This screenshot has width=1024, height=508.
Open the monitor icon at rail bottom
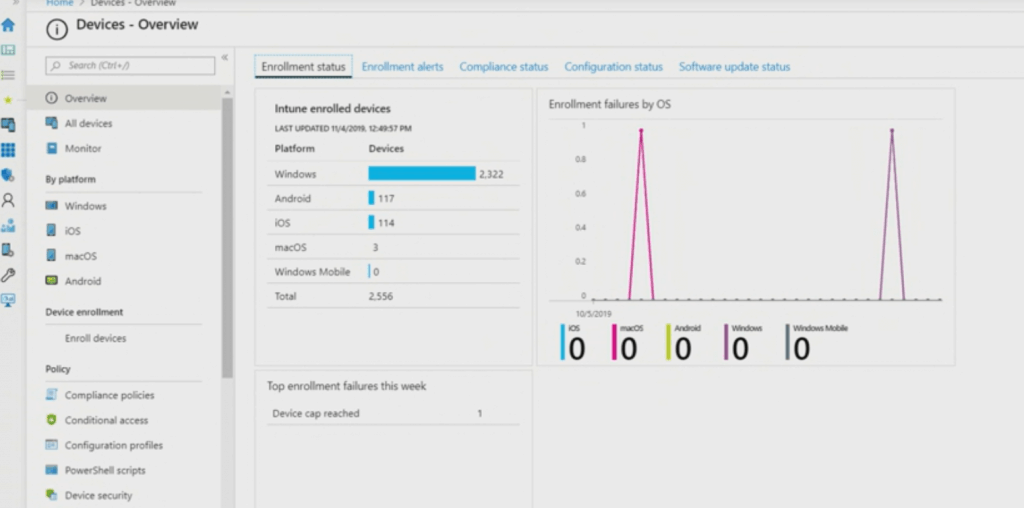point(8,300)
